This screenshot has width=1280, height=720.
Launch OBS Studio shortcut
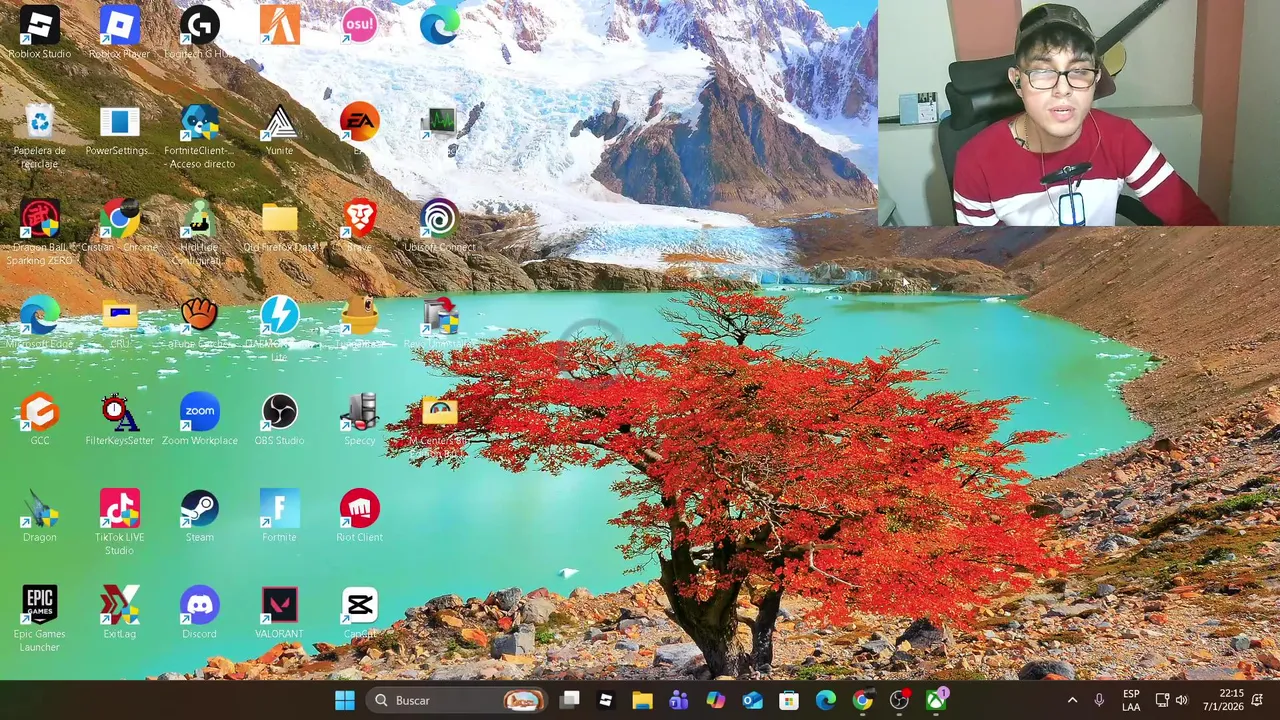[279, 413]
